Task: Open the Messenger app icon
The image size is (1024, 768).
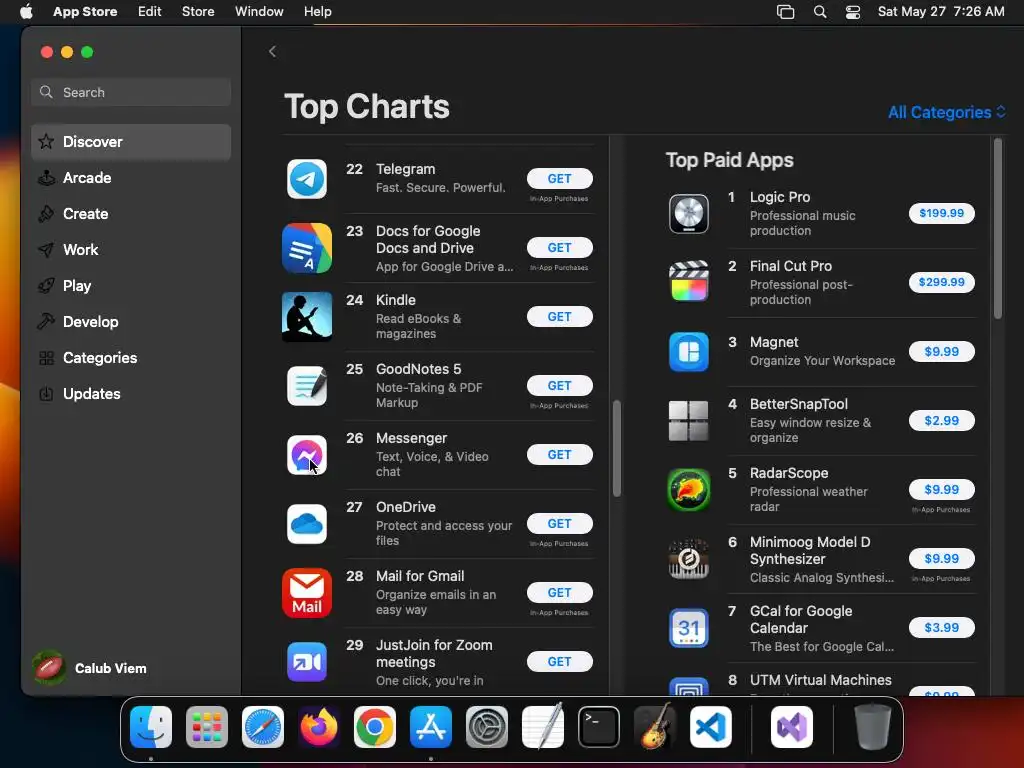Action: (x=307, y=455)
